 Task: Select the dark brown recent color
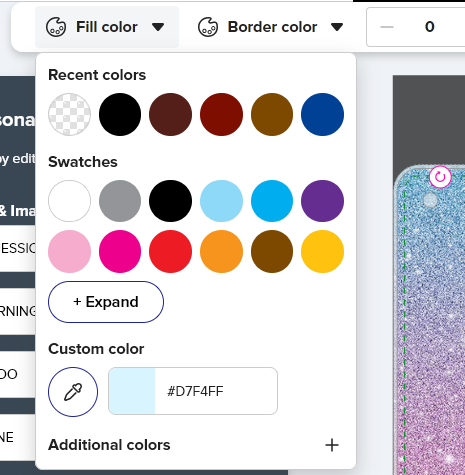tap(170, 114)
